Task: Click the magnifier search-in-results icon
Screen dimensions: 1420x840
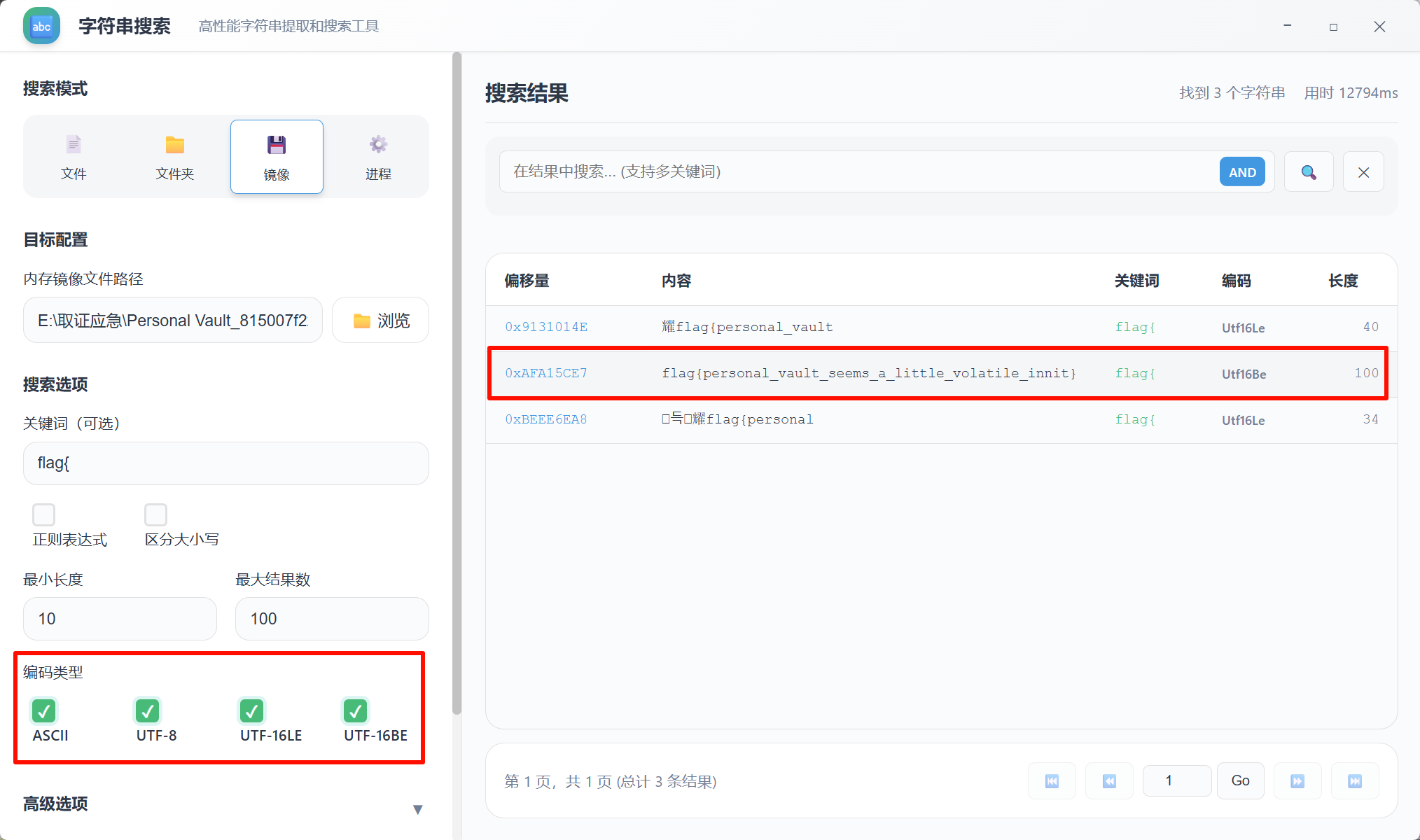Action: (1308, 172)
